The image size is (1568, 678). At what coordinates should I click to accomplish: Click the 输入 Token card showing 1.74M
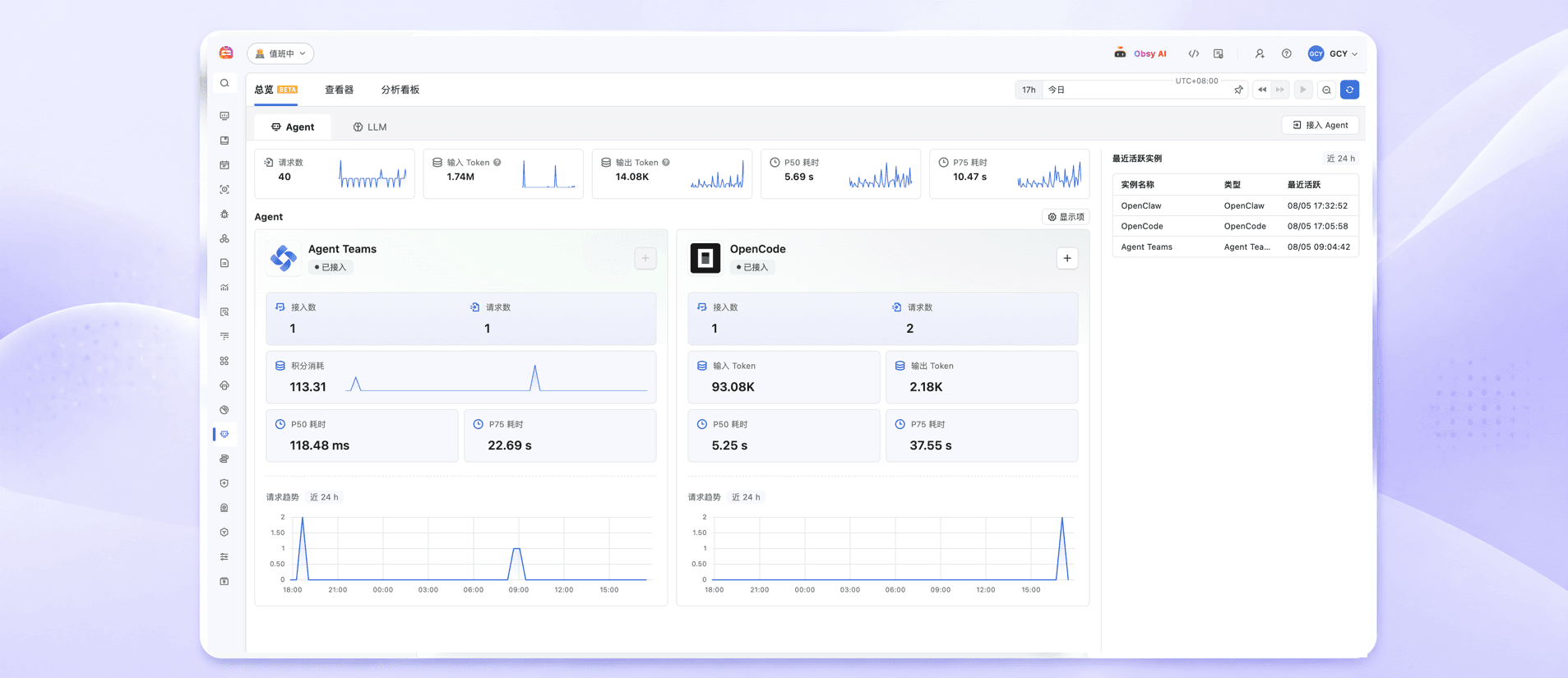503,173
